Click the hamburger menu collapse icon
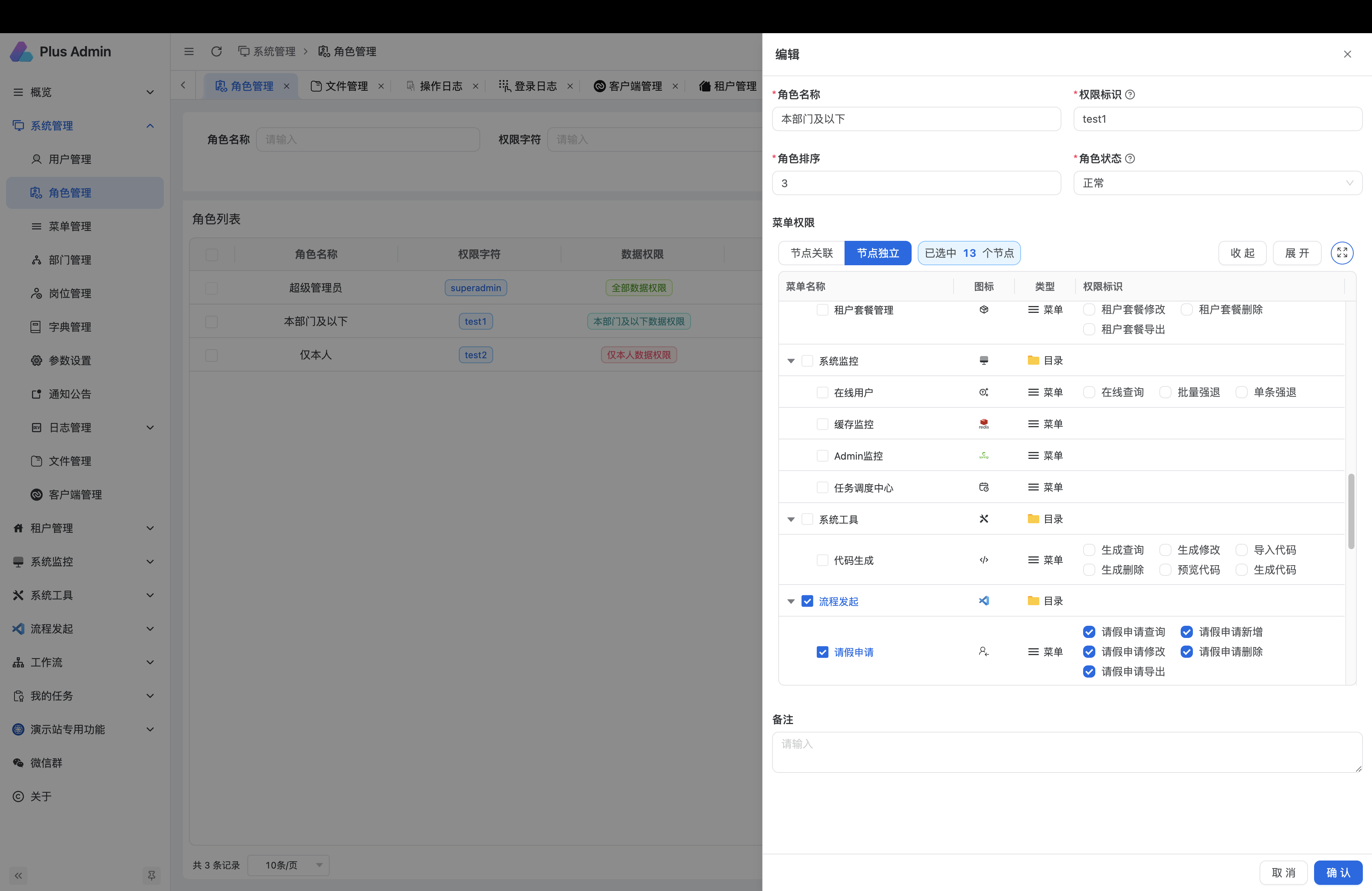The width and height of the screenshot is (1372, 891). point(189,51)
